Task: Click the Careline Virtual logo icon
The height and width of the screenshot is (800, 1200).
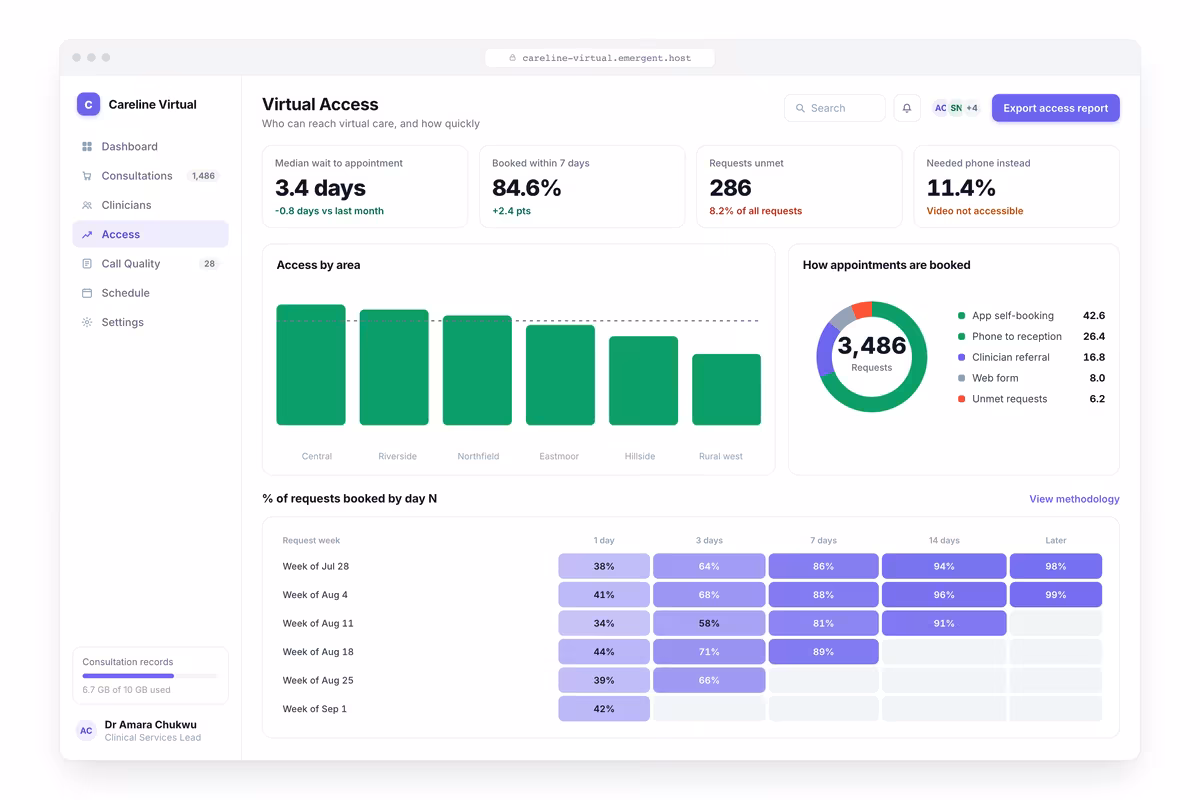Action: 88,104
